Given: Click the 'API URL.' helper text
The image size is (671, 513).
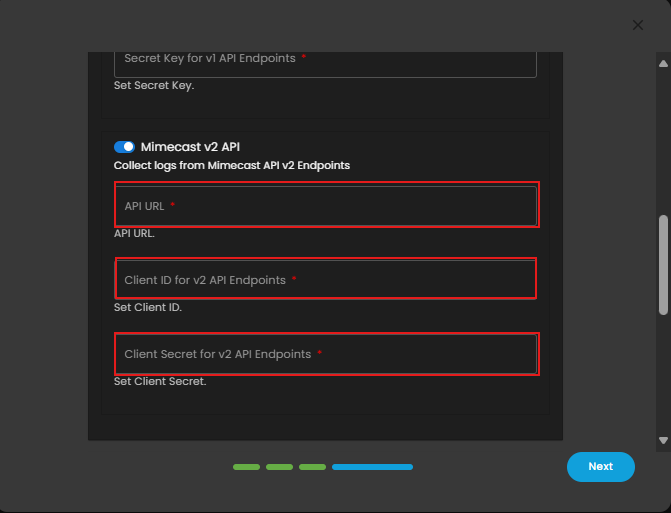Looking at the screenshot, I should [x=134, y=234].
